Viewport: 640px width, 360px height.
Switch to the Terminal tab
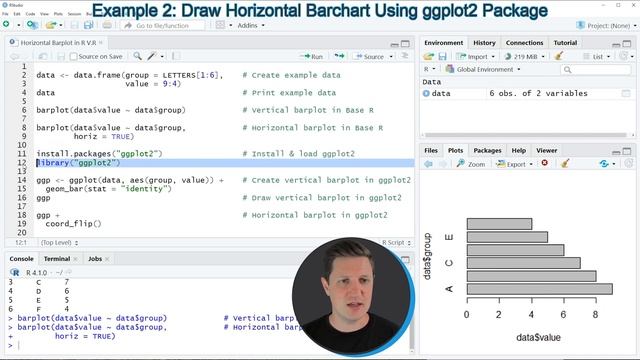[x=57, y=259]
